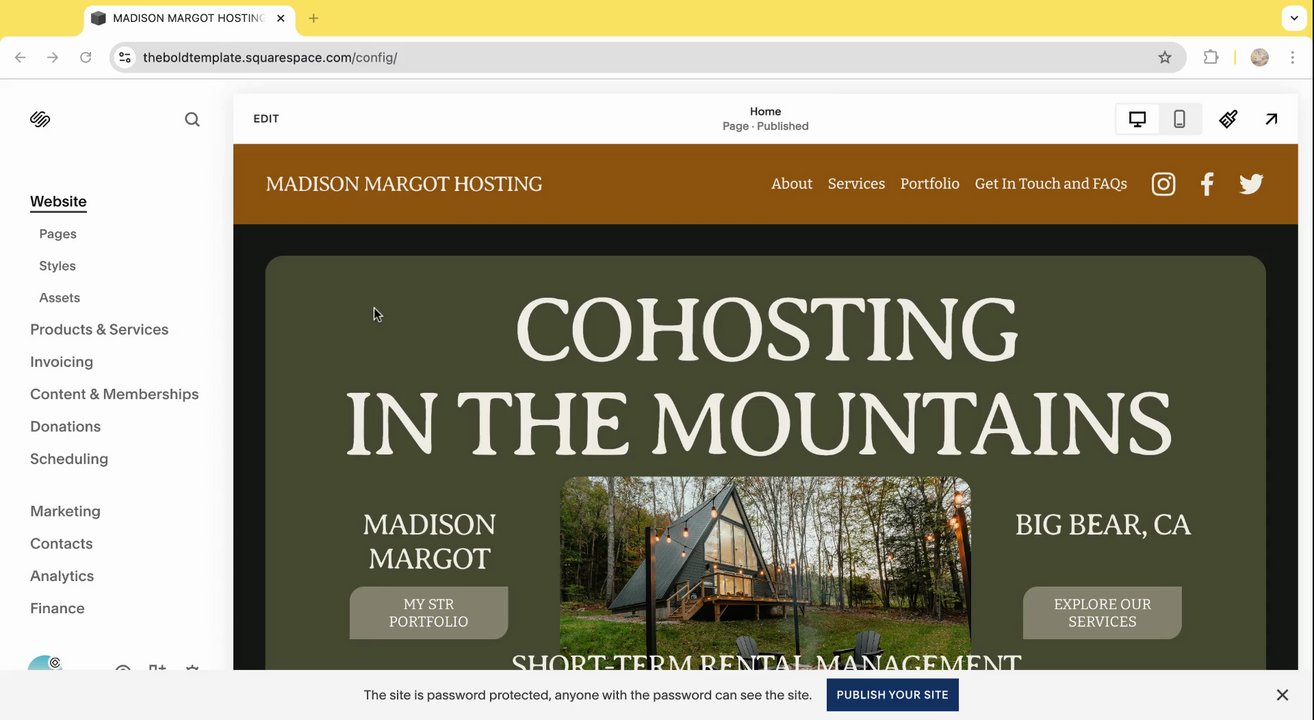Click the Home page title label
The image size is (1314, 720).
[x=765, y=112]
